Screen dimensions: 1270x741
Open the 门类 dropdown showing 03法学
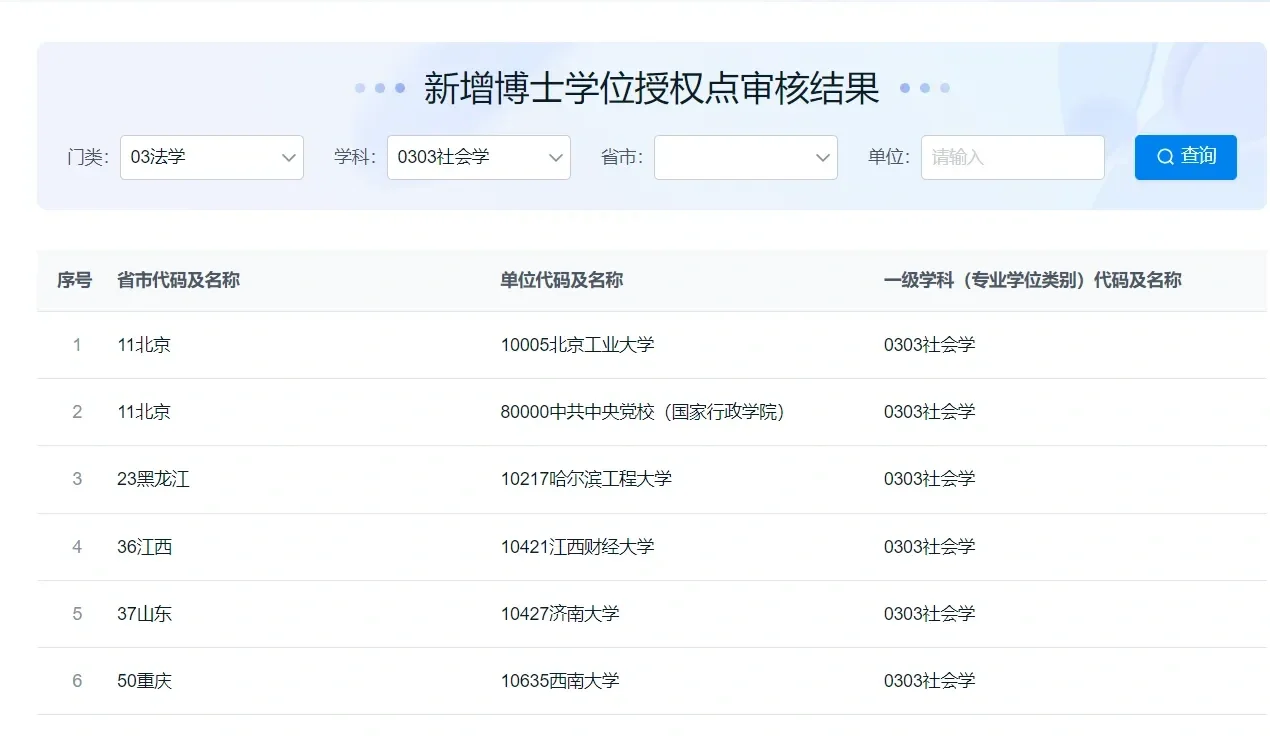[211, 157]
